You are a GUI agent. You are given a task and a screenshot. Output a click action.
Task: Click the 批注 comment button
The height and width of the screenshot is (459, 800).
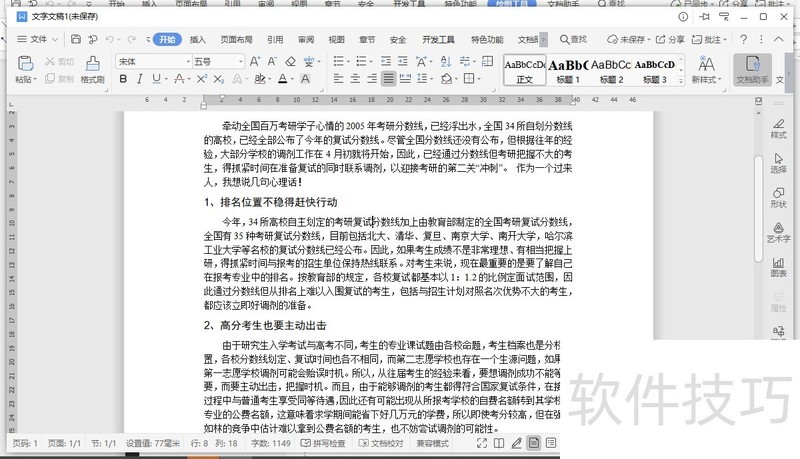(x=709, y=39)
